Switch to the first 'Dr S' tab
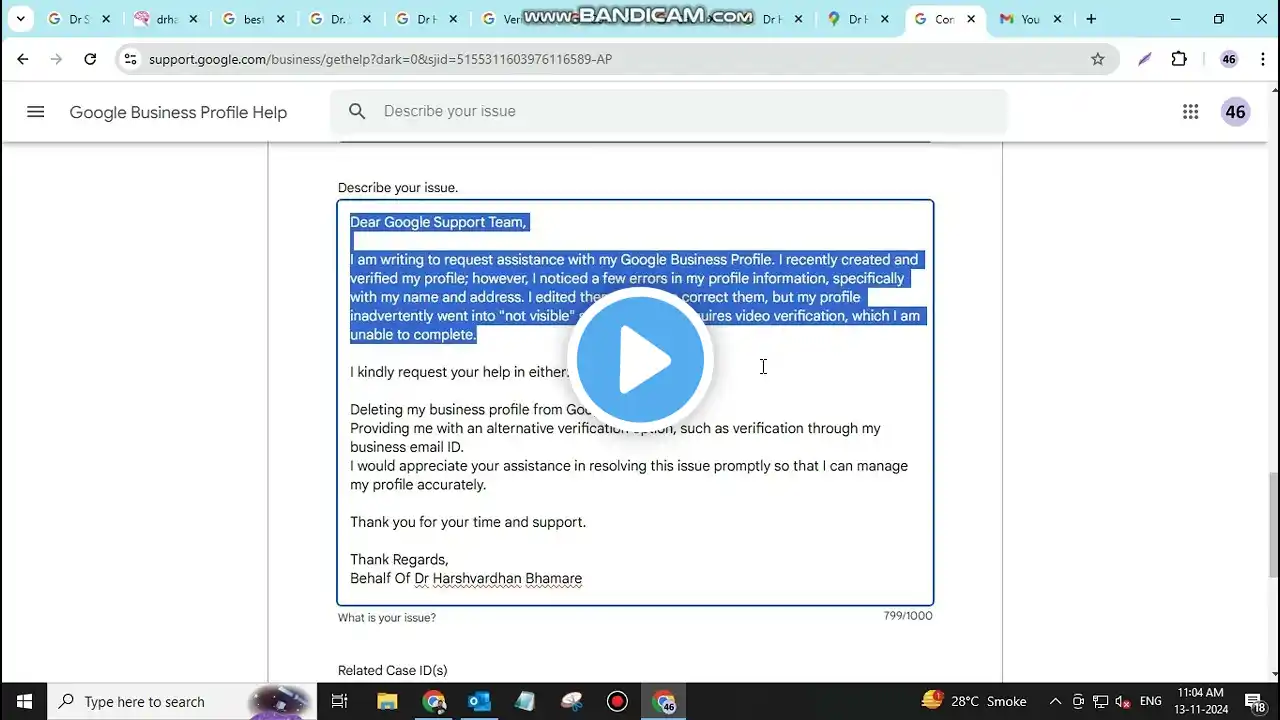 point(80,19)
